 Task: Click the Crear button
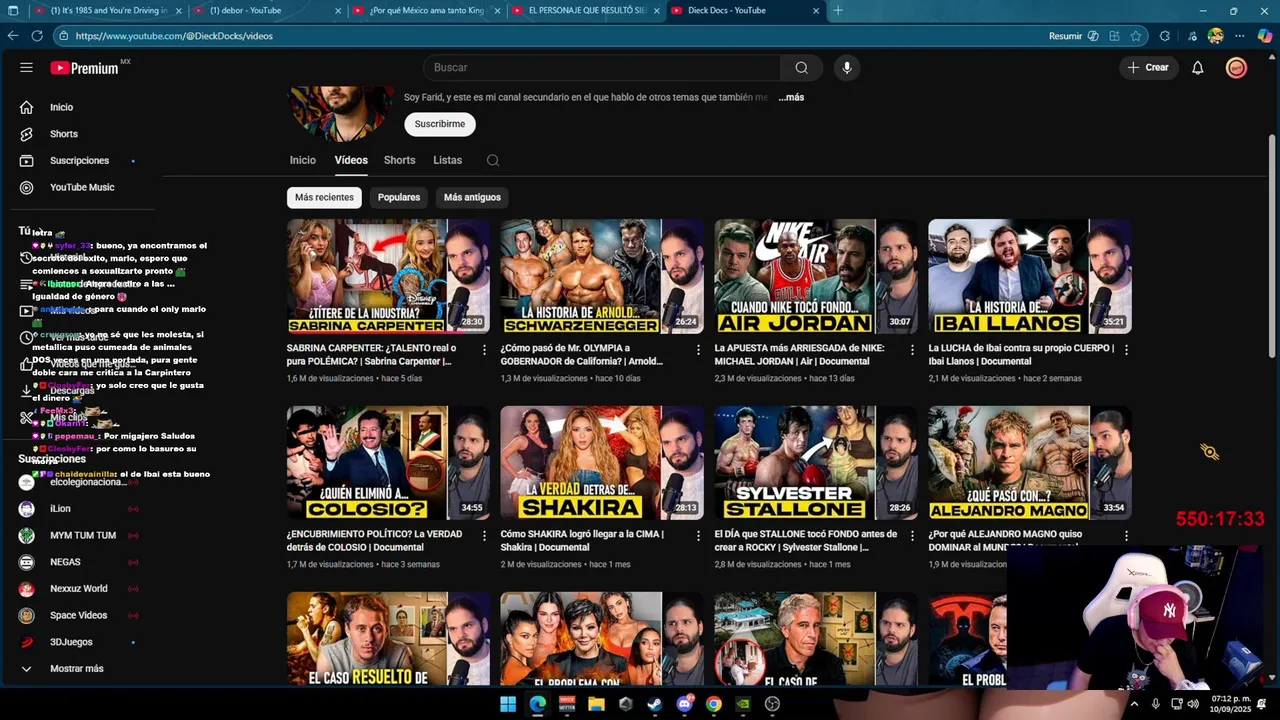[1148, 67]
